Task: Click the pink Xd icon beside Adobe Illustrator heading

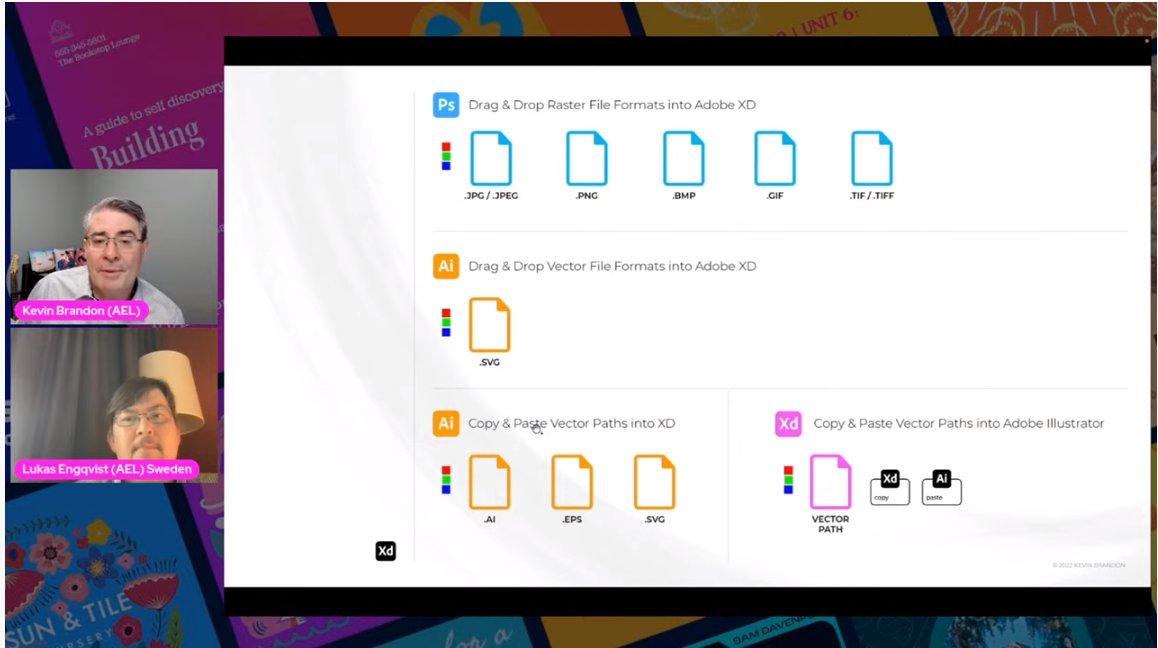Action: click(x=788, y=424)
